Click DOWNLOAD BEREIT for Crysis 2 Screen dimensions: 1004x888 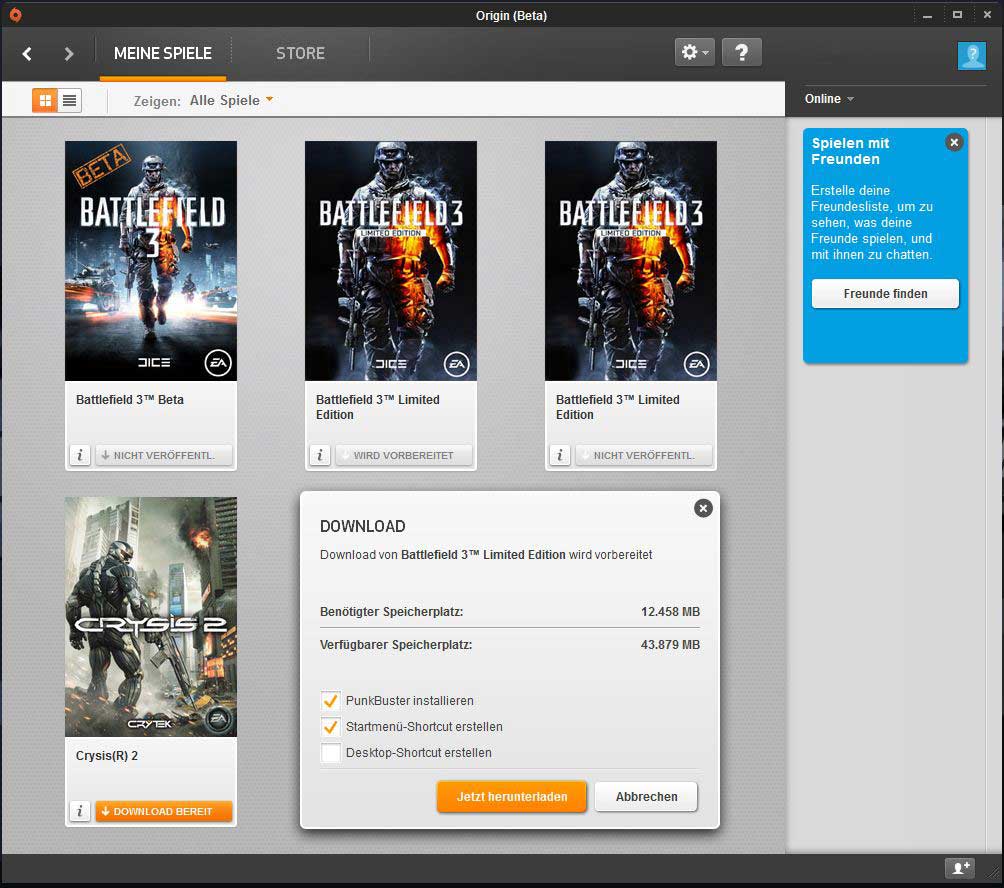coord(164,811)
